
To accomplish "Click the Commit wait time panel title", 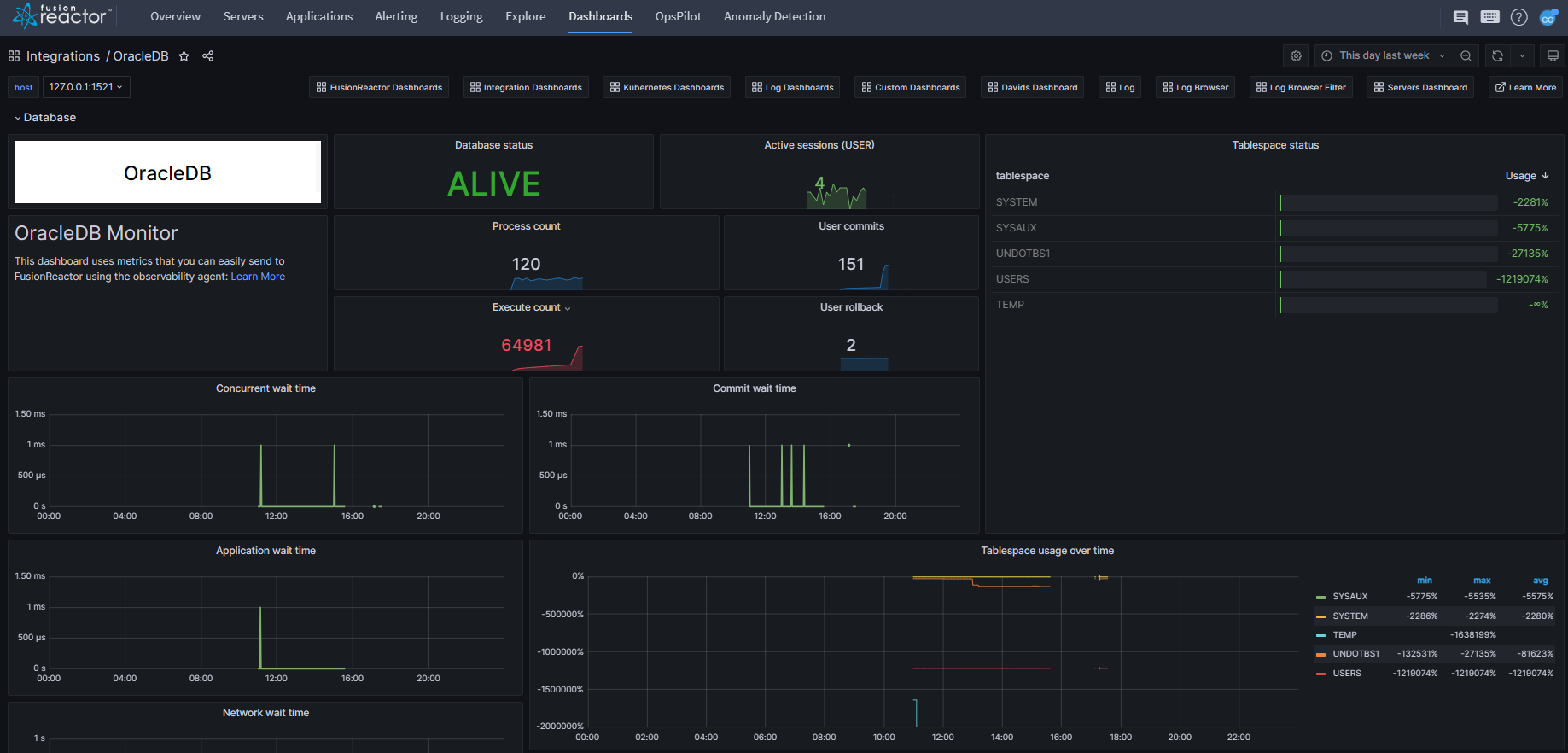I will (x=755, y=388).
